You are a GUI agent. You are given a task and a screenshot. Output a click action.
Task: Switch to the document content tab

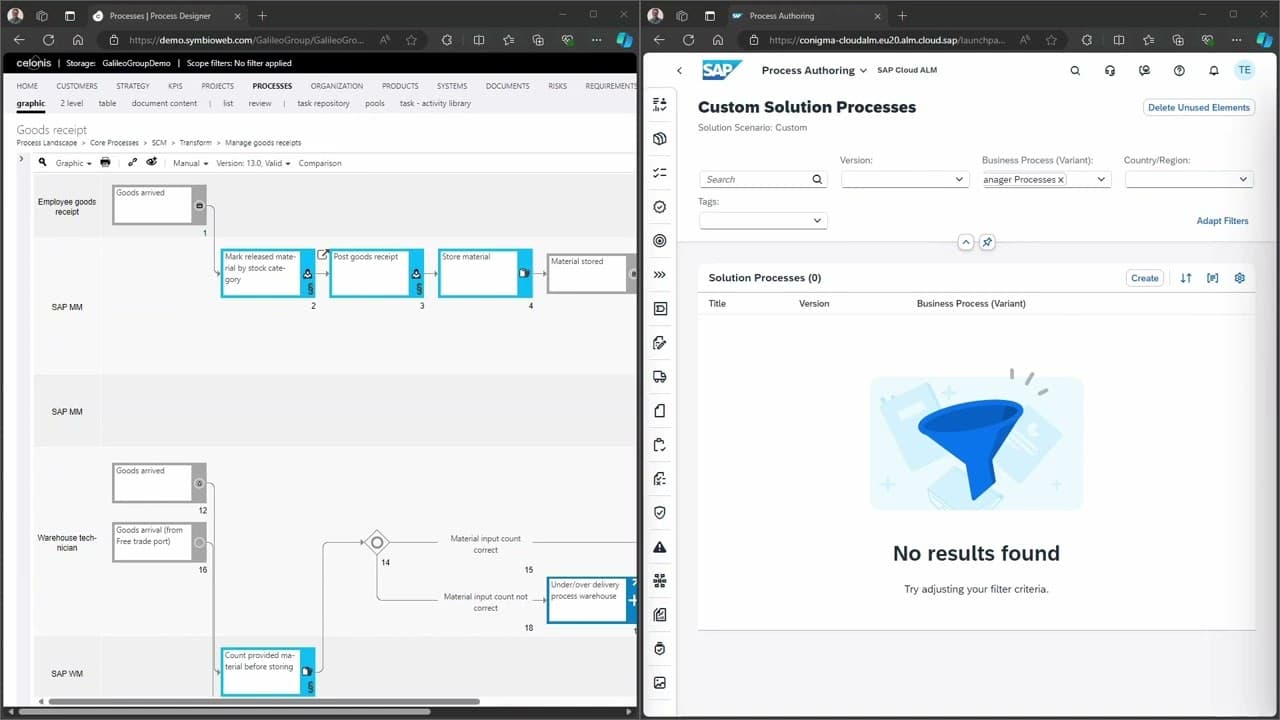tap(165, 103)
